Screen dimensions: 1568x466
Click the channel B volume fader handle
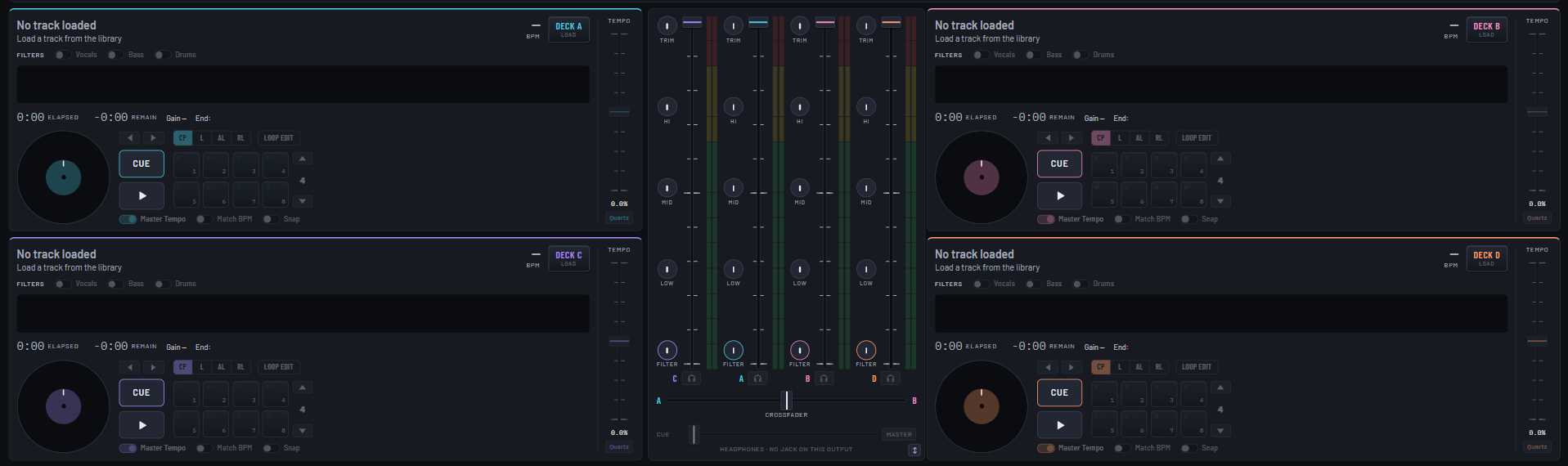[825, 23]
